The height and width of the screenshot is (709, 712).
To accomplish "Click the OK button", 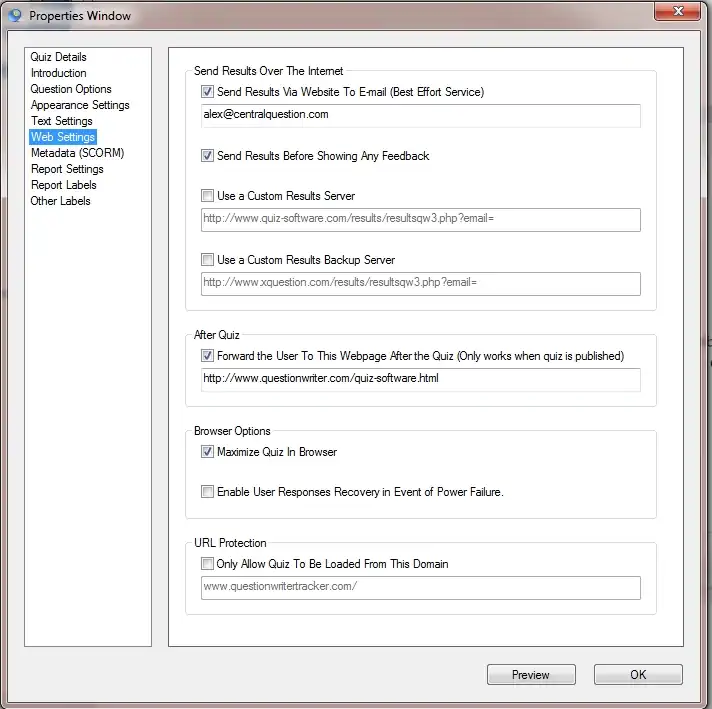I will click(638, 675).
